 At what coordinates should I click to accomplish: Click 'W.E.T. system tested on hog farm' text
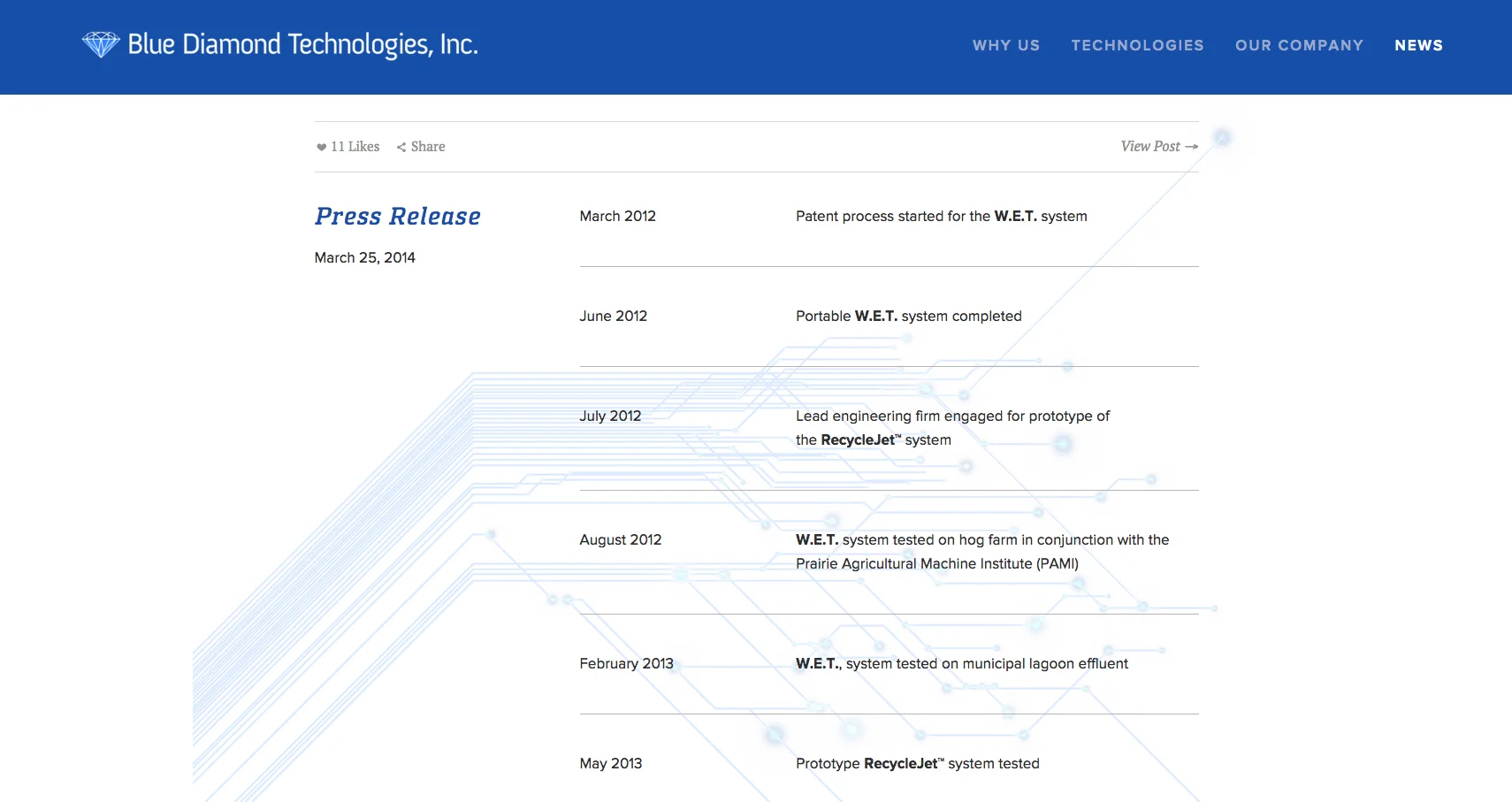pyautogui.click(x=982, y=551)
